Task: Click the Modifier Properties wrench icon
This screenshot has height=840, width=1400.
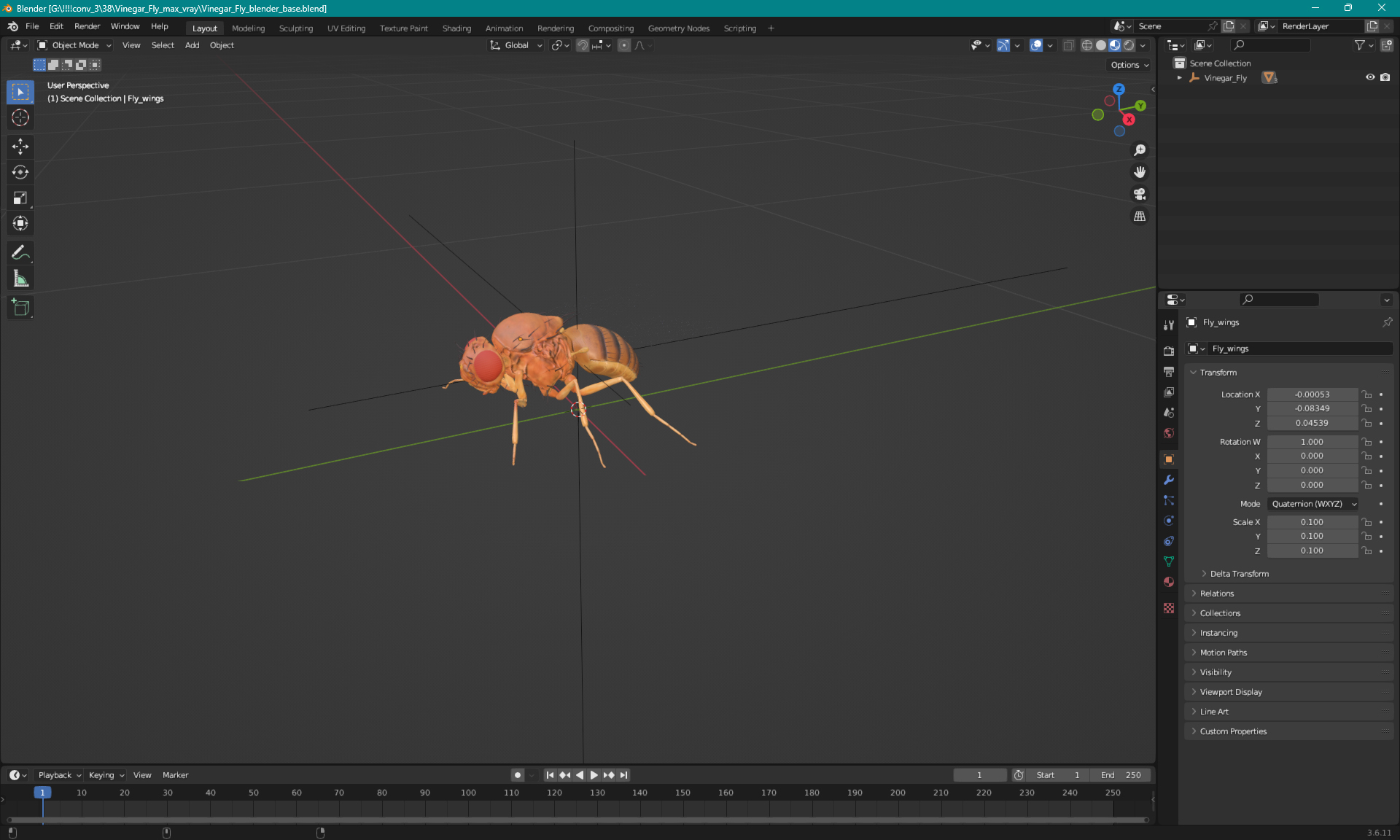Action: [x=1168, y=478]
